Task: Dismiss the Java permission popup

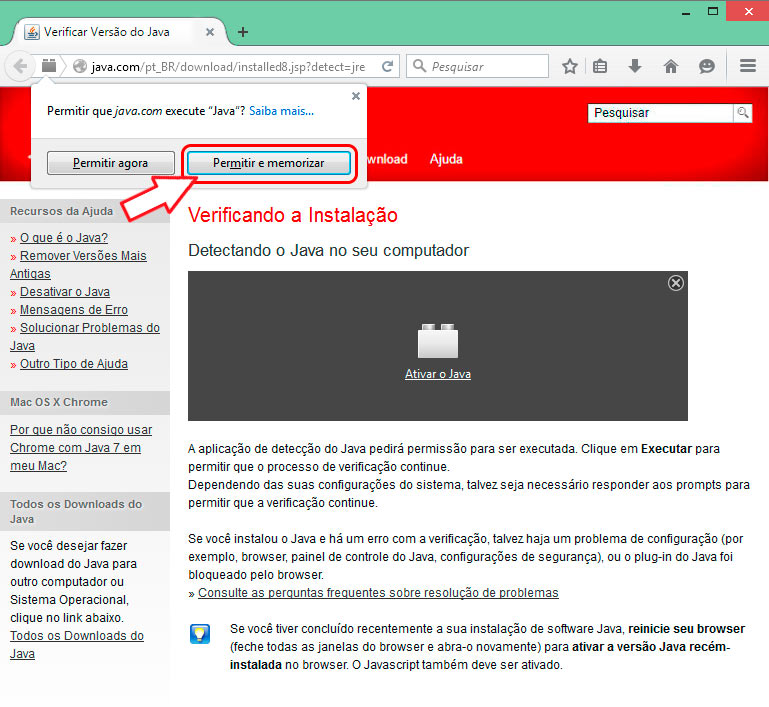Action: coord(356,96)
